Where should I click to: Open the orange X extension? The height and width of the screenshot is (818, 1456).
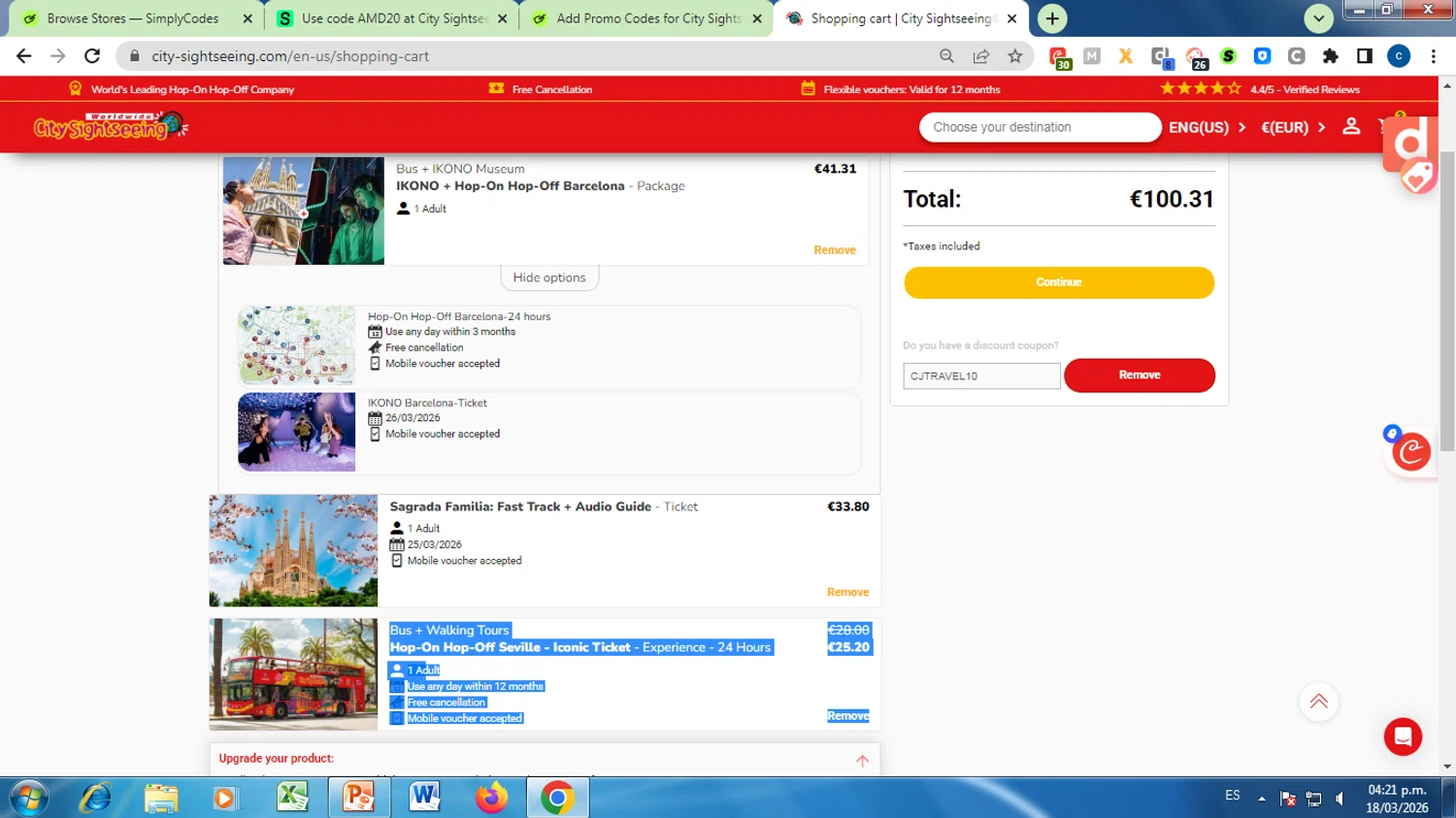coord(1126,56)
